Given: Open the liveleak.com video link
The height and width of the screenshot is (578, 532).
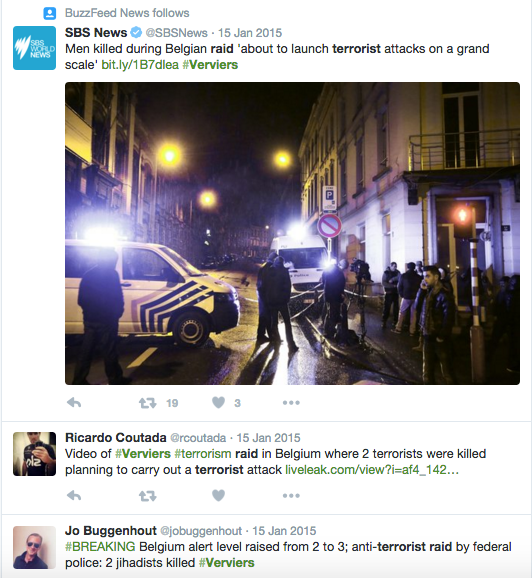Looking at the screenshot, I should click(x=372, y=470).
